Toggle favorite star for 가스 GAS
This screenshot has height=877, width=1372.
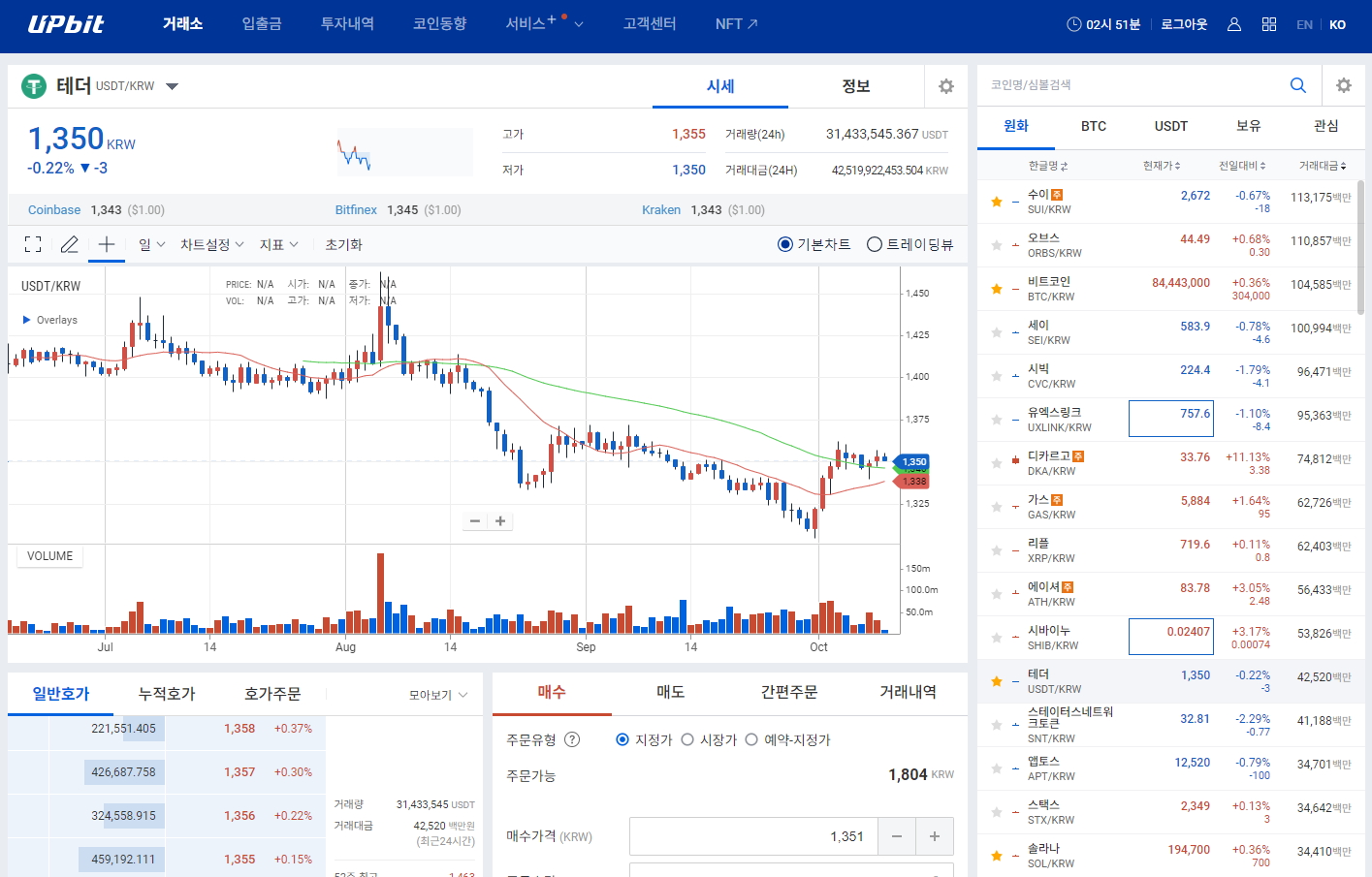[997, 507]
